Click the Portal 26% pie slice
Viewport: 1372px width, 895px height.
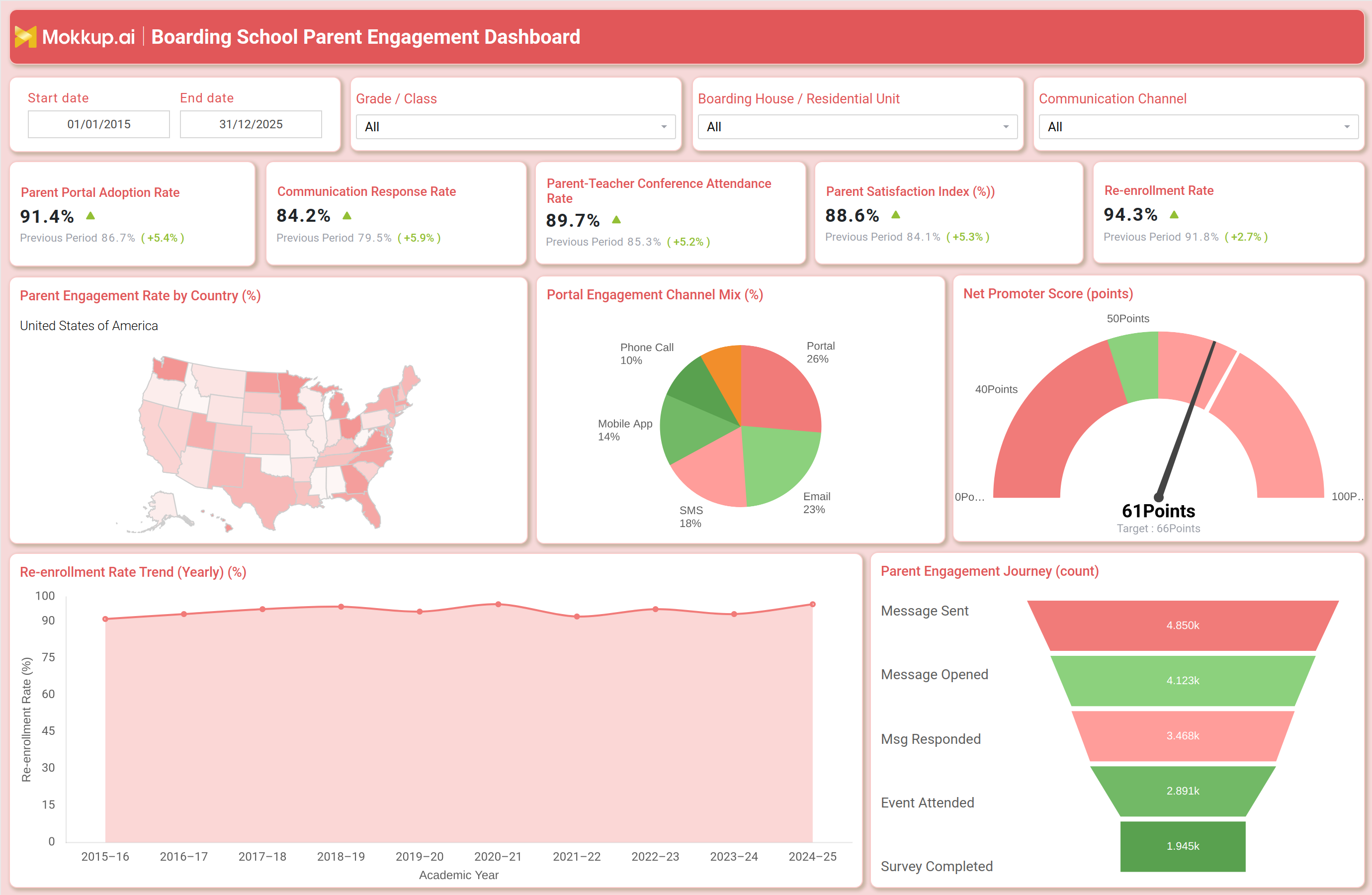coord(778,392)
